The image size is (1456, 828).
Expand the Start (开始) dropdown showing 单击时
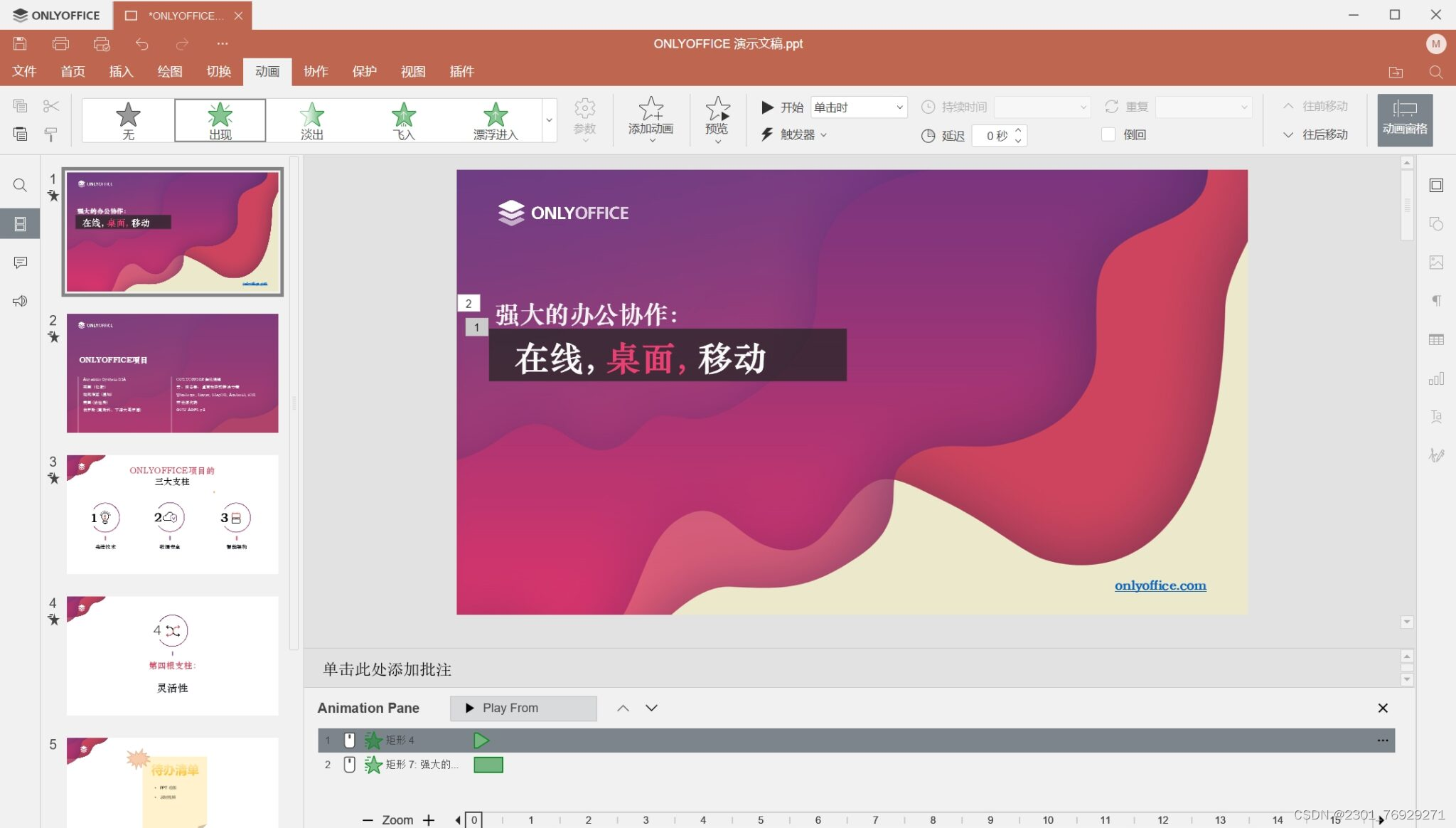pos(859,107)
